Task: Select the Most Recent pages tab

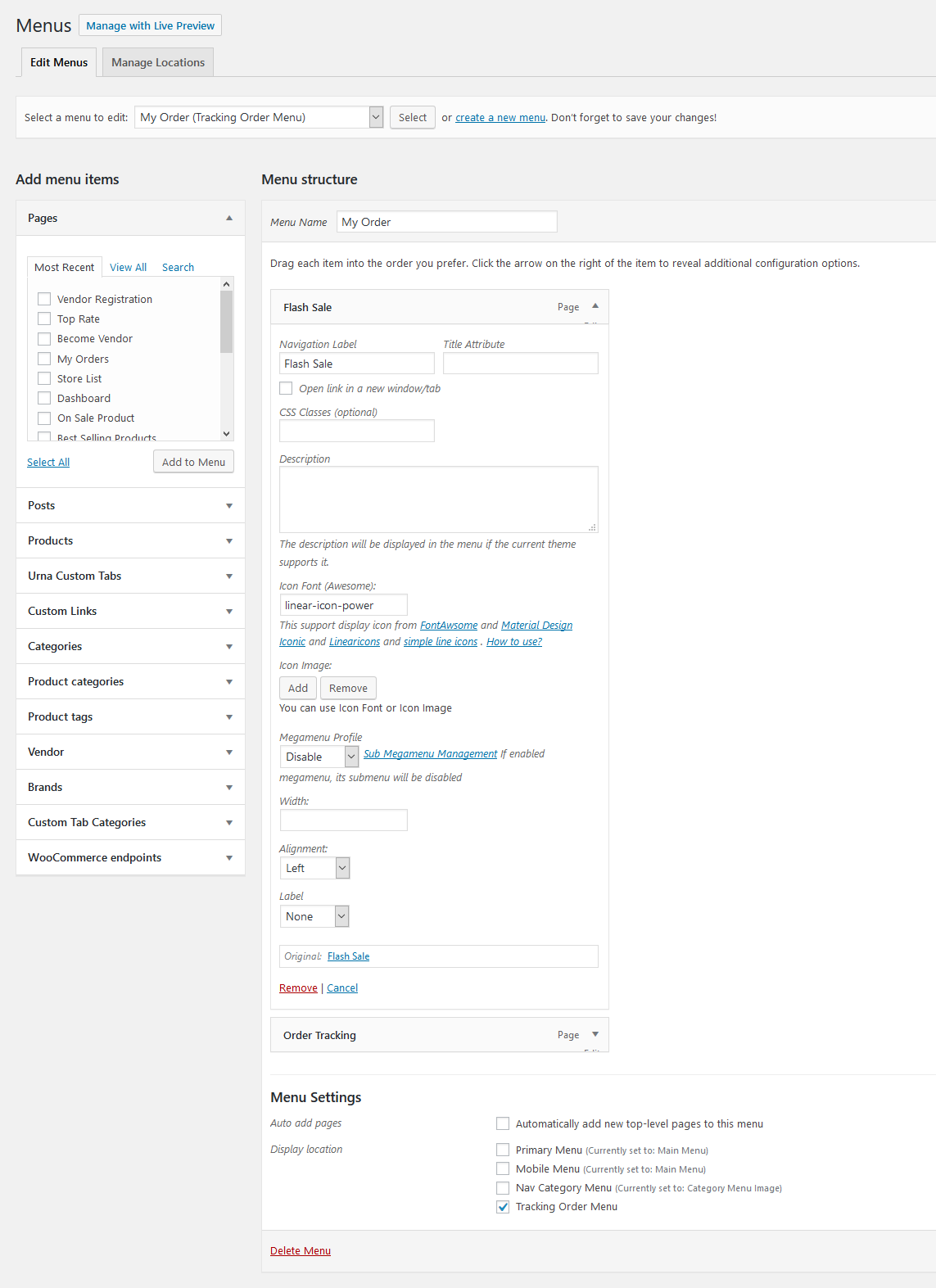Action: [65, 267]
